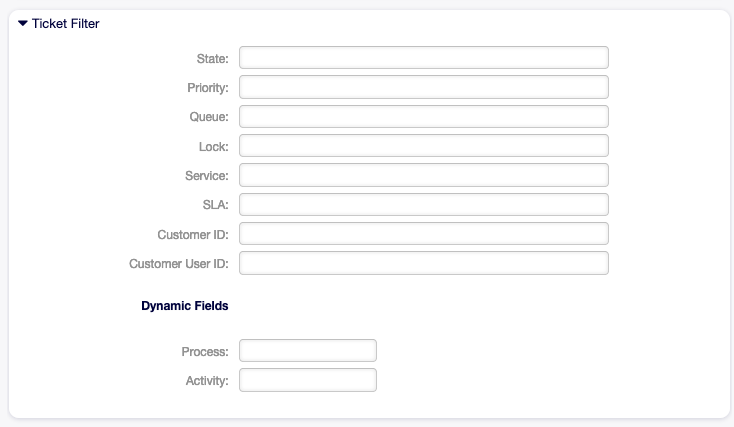The width and height of the screenshot is (734, 427).
Task: Collapse the Ticket Filter triangle arrow
Action: (x=23, y=23)
